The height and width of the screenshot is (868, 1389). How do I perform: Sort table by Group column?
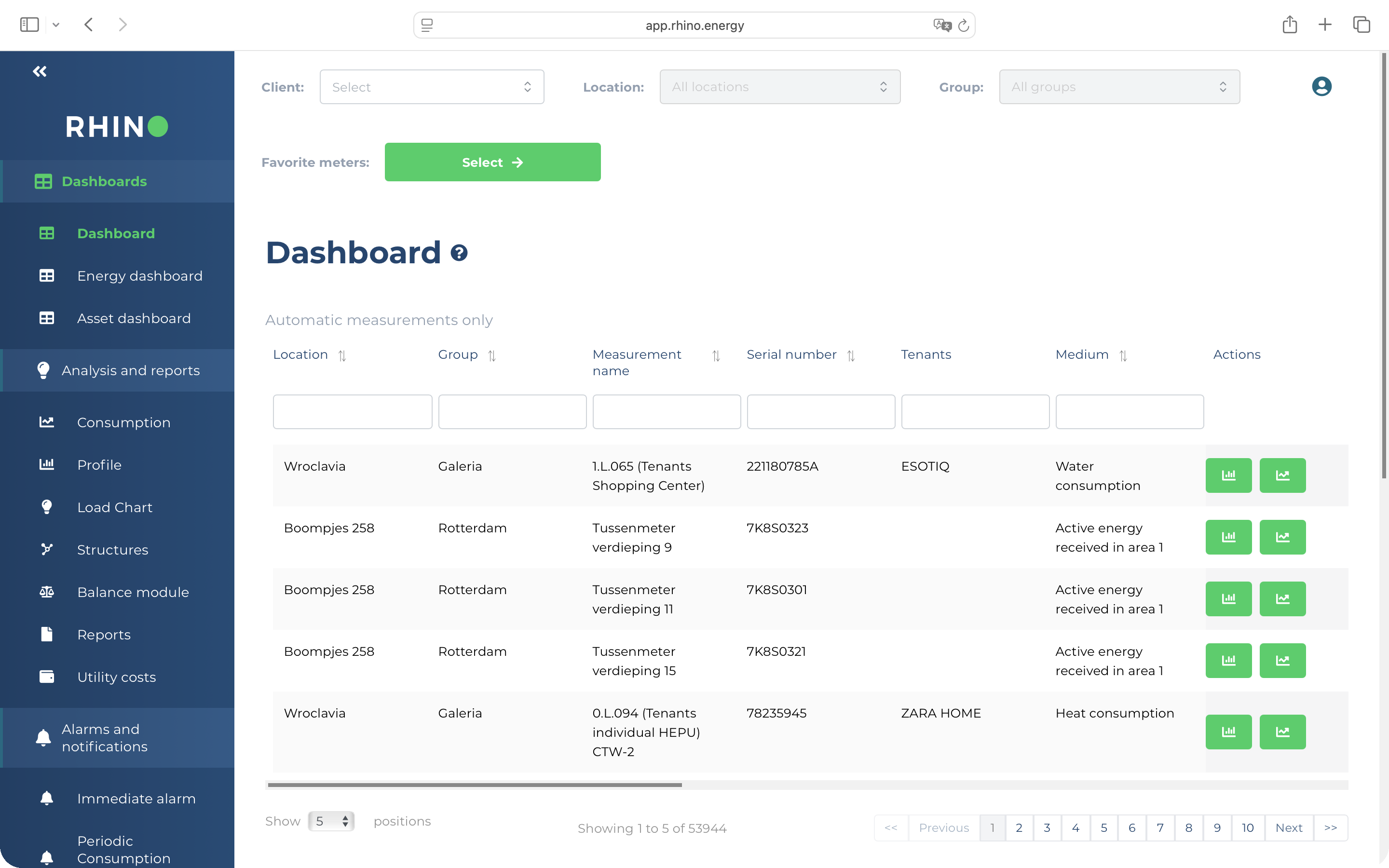pyautogui.click(x=492, y=356)
